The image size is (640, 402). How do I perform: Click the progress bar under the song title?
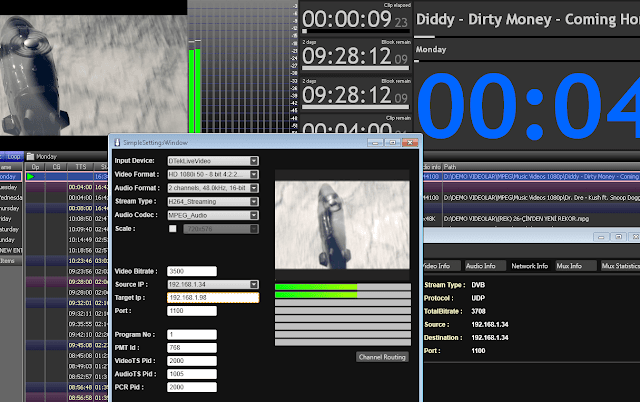coord(527,37)
